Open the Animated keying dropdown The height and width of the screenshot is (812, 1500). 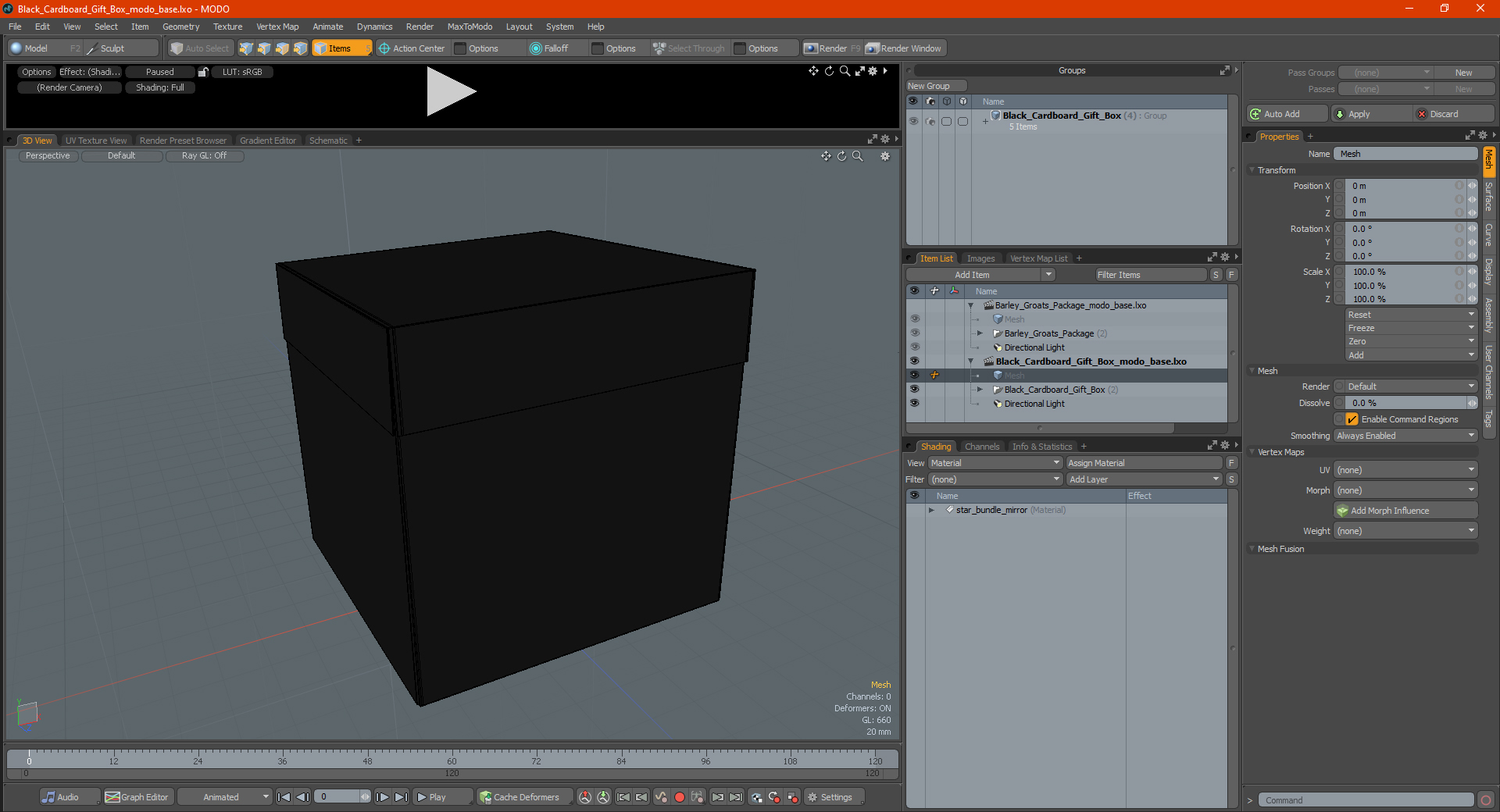pyautogui.click(x=225, y=797)
